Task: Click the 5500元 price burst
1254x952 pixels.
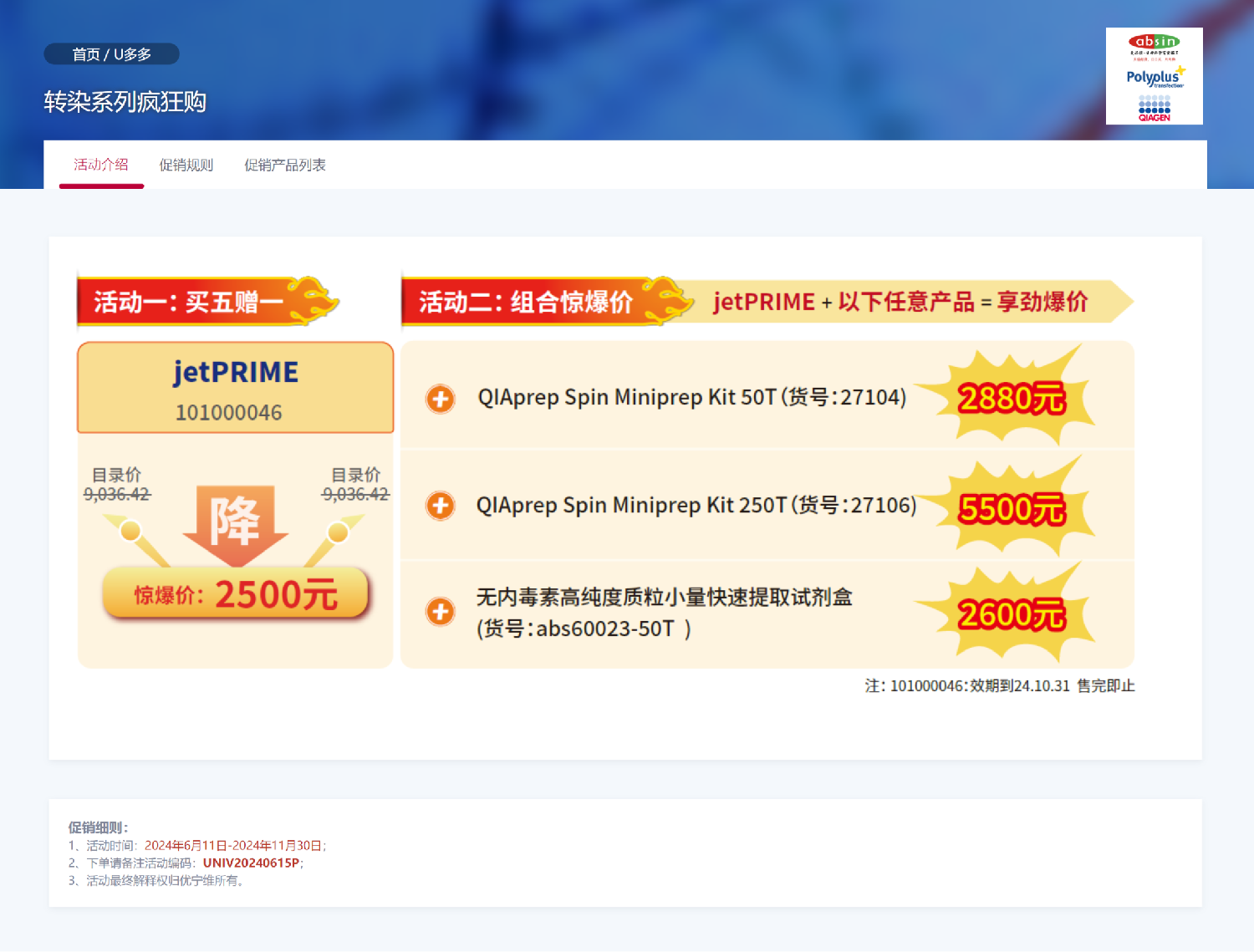Action: (1012, 506)
